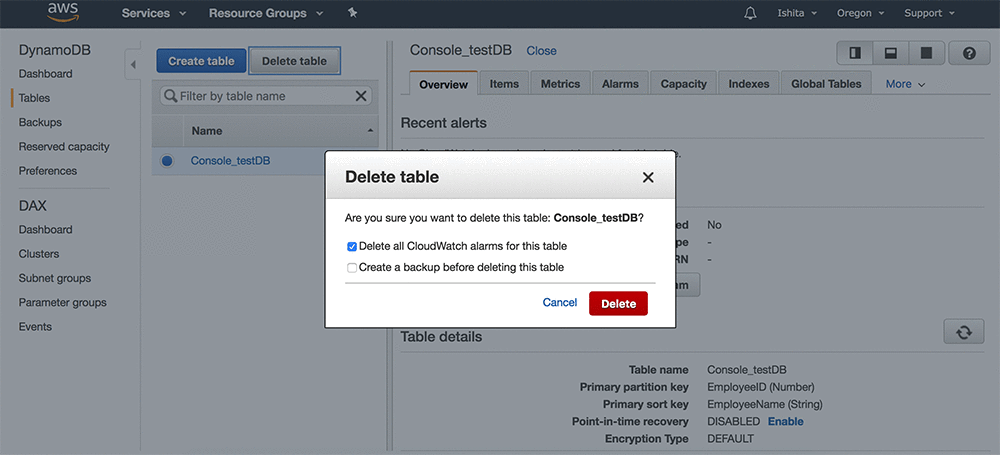Click the EmployeeName (String) value
The height and width of the screenshot is (455, 1000).
765,405
